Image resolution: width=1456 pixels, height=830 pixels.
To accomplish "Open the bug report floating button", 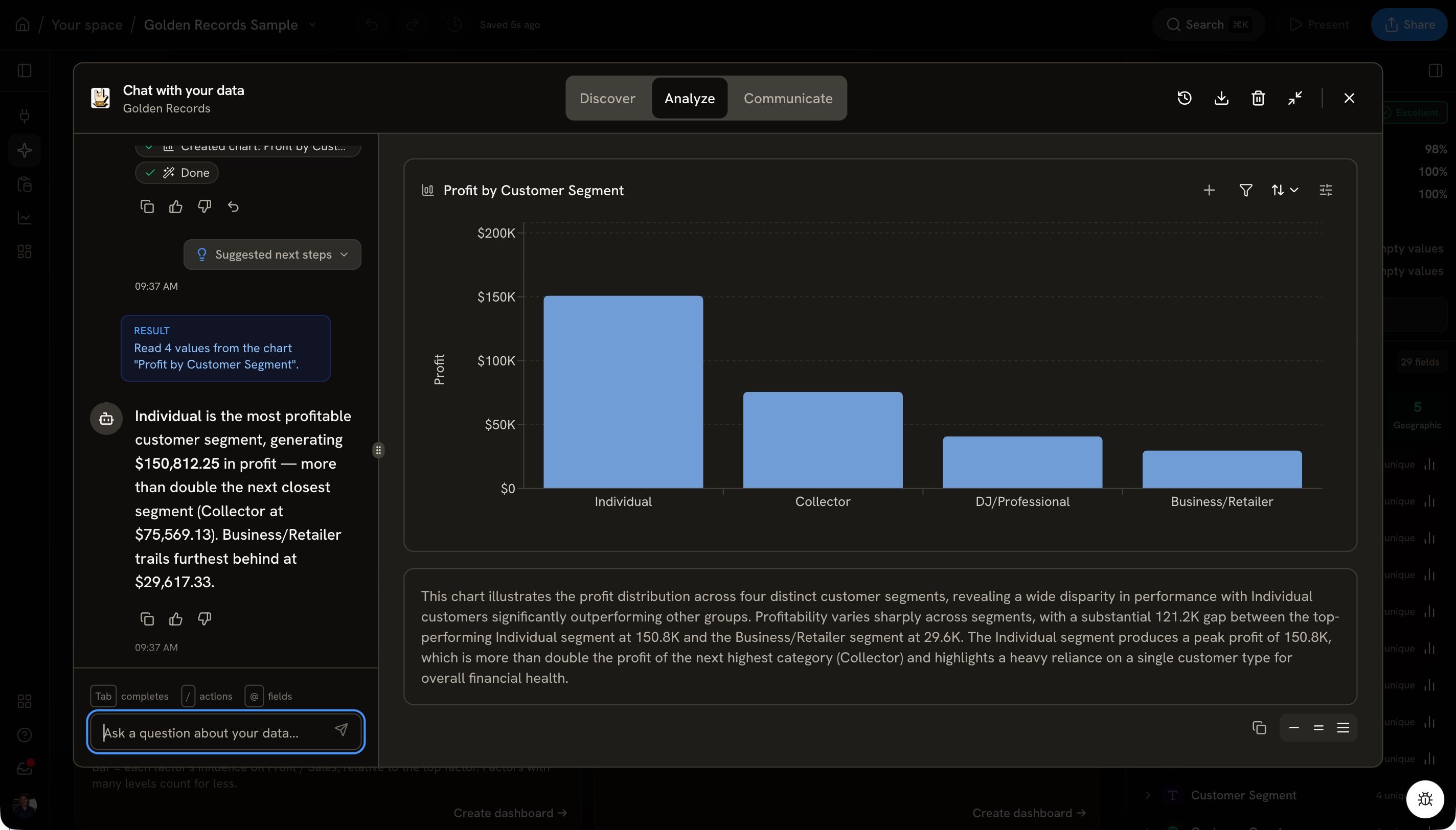I will (x=1425, y=799).
